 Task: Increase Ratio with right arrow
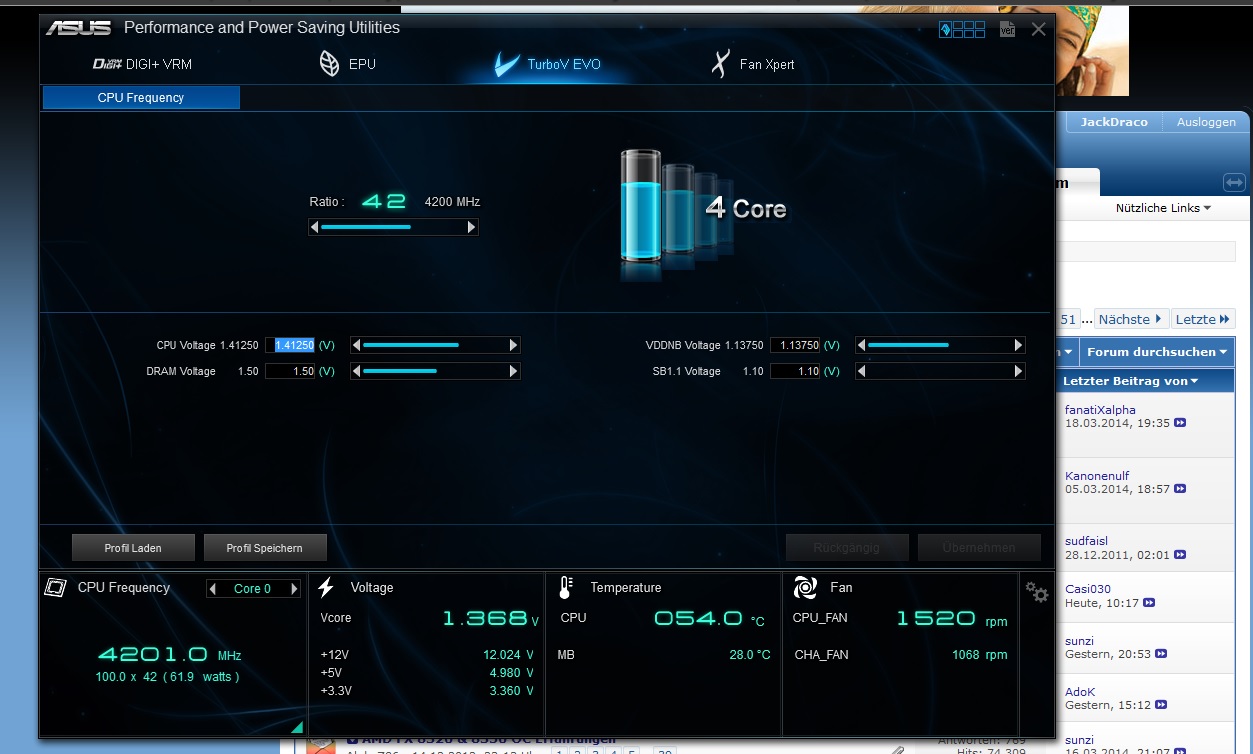pos(472,227)
